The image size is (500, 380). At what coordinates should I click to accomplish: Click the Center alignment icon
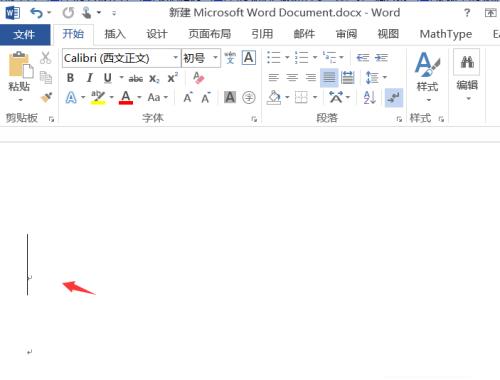(x=292, y=78)
